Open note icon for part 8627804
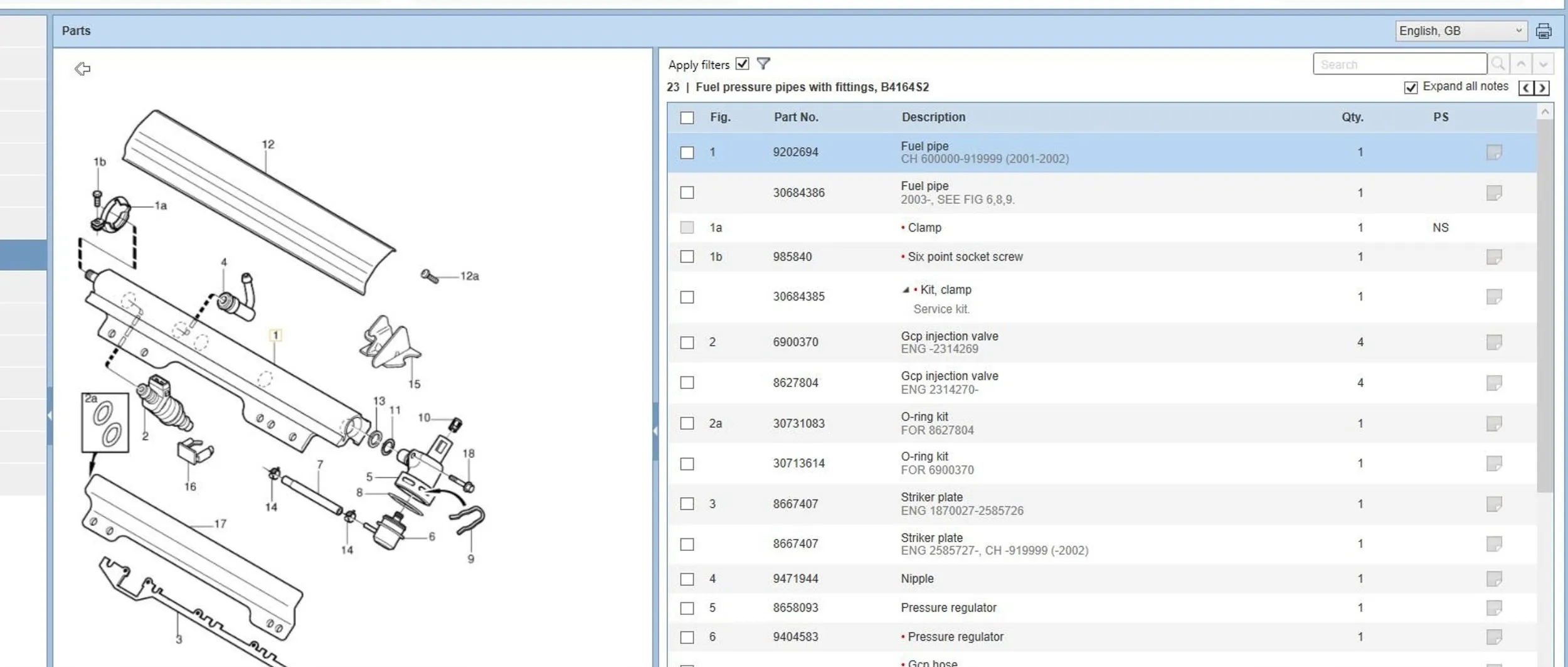Screen dimensions: 1568x667 pos(1494,383)
